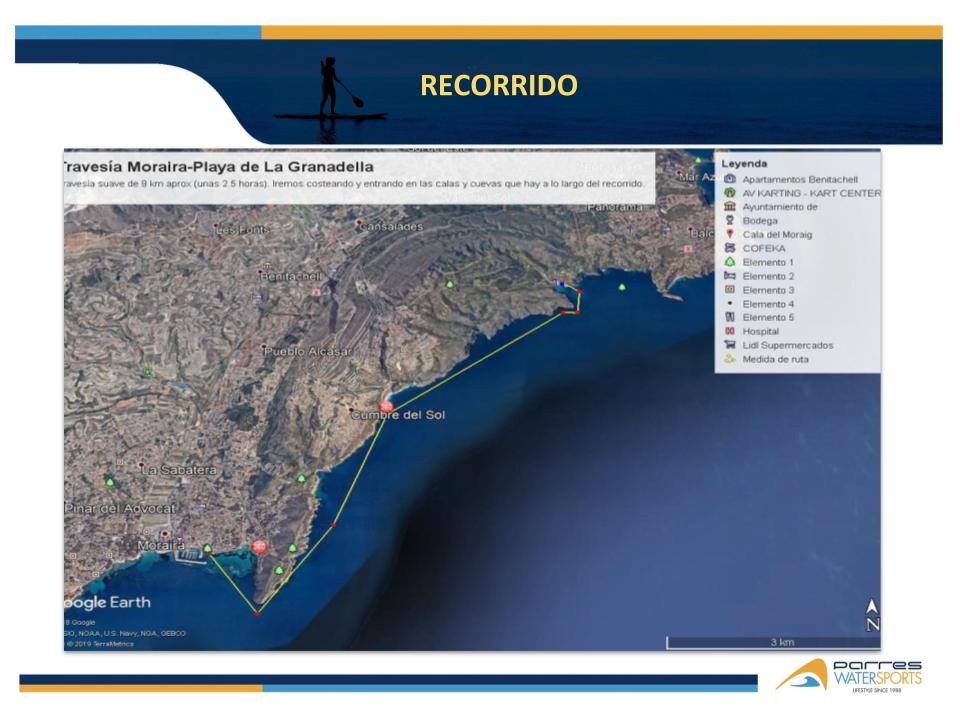
Task: Click the Cala del Moraig pin icon
Action: coord(729,235)
